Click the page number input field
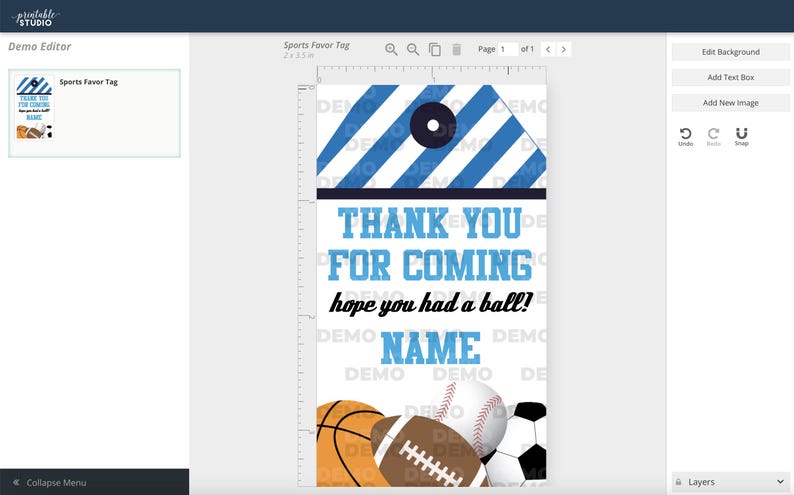 coord(508,49)
